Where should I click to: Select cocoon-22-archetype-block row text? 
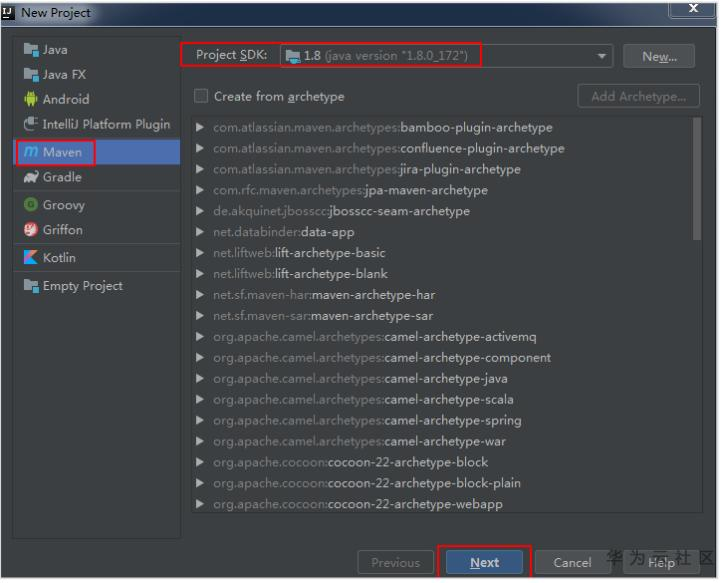coord(351,462)
